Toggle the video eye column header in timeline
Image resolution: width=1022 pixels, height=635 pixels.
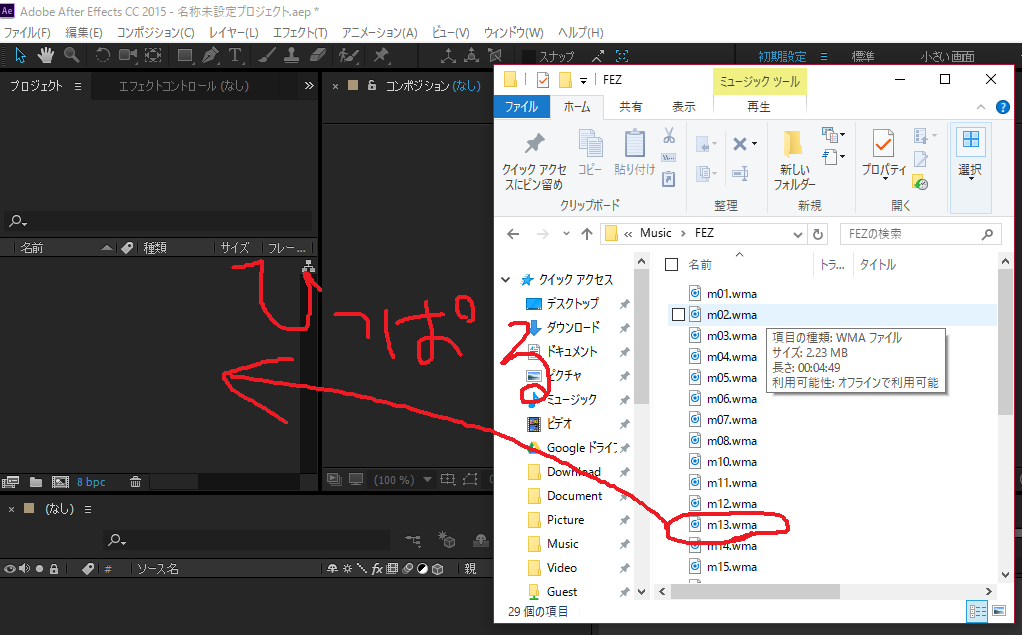click(x=10, y=569)
